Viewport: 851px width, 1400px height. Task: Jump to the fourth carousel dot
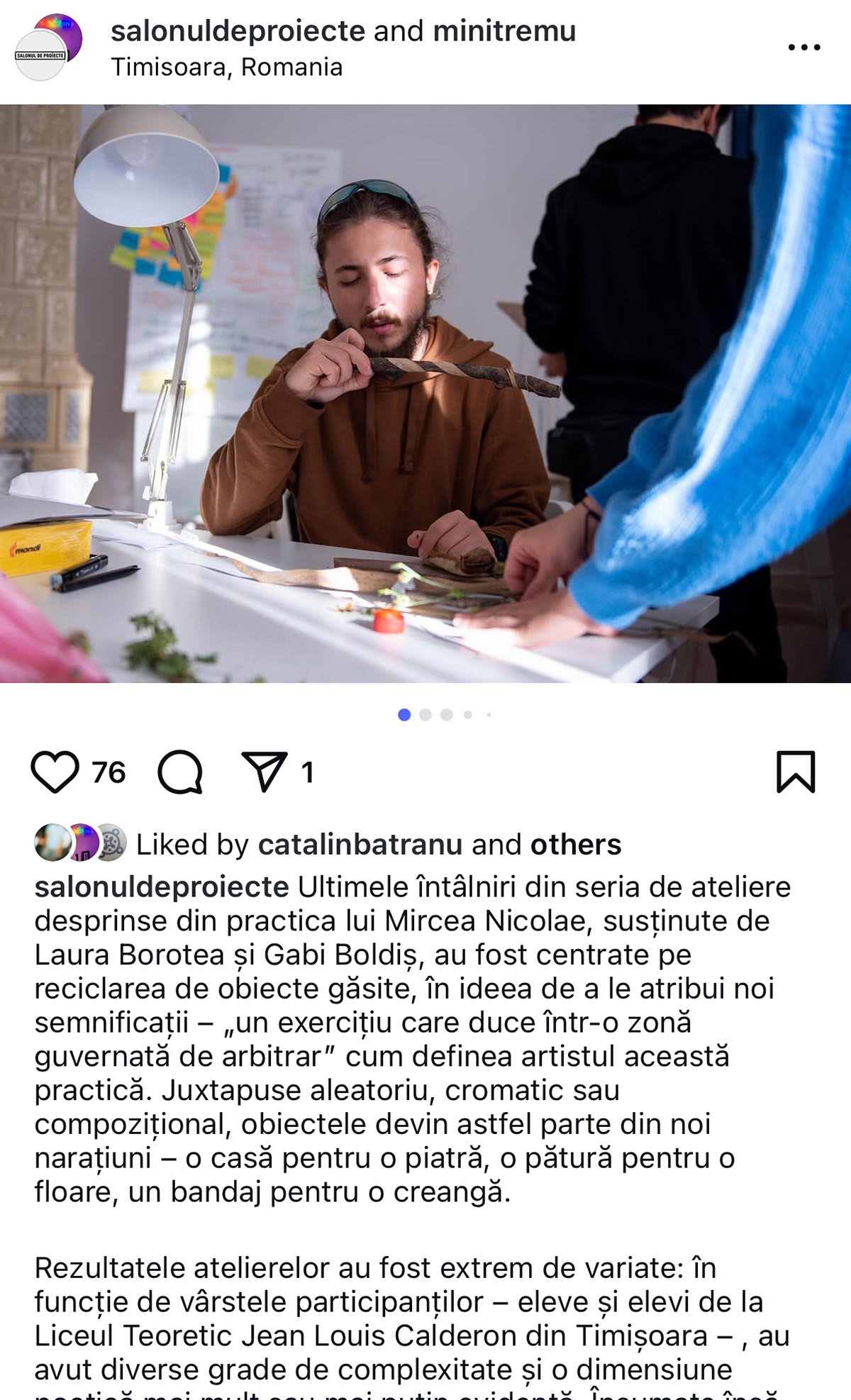click(x=468, y=715)
